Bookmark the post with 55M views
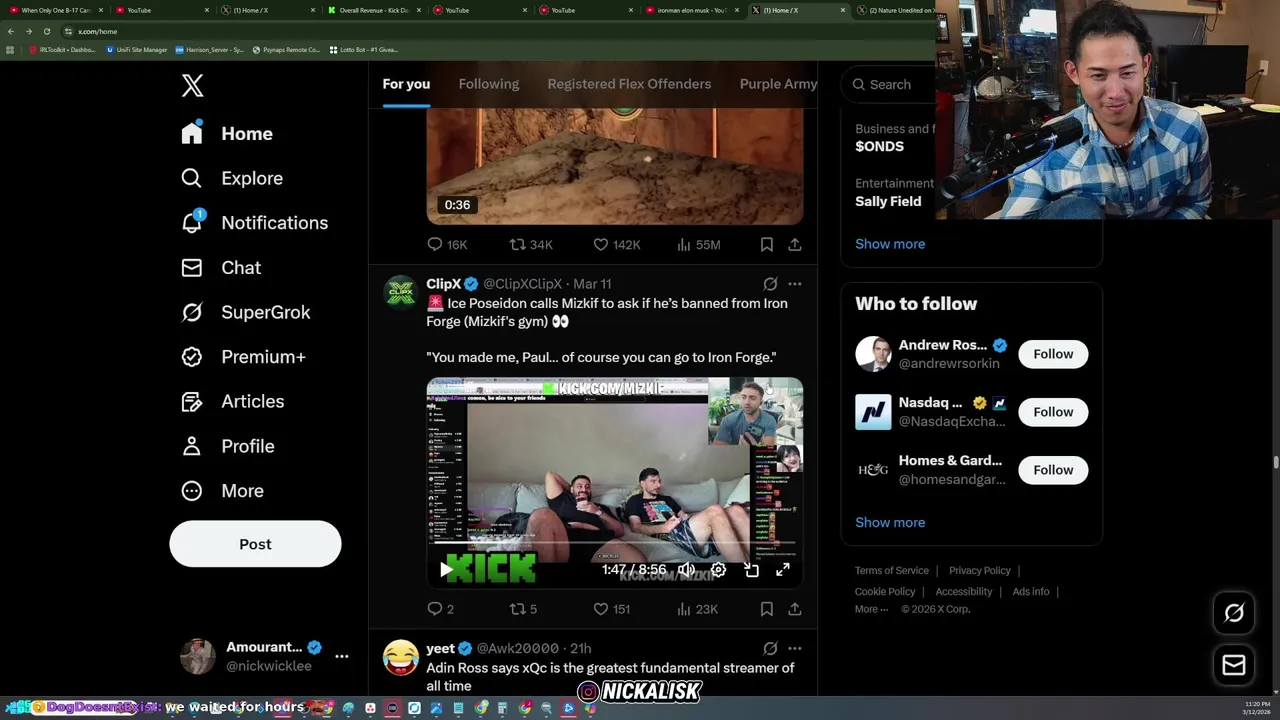 767,244
